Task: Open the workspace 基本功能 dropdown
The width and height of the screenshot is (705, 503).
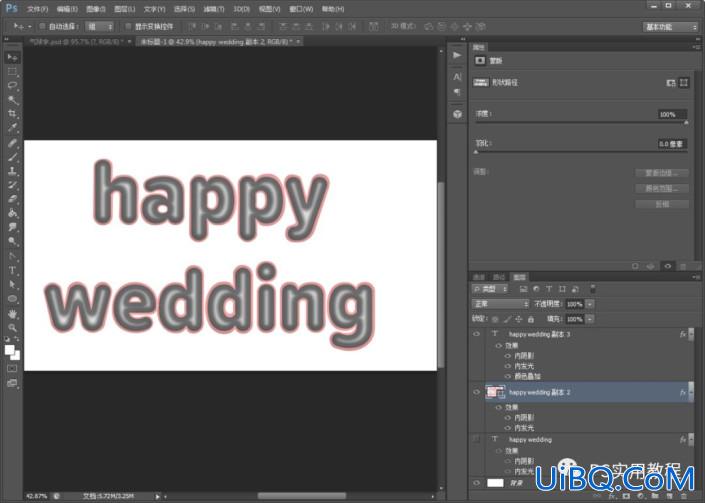Action: (670, 27)
